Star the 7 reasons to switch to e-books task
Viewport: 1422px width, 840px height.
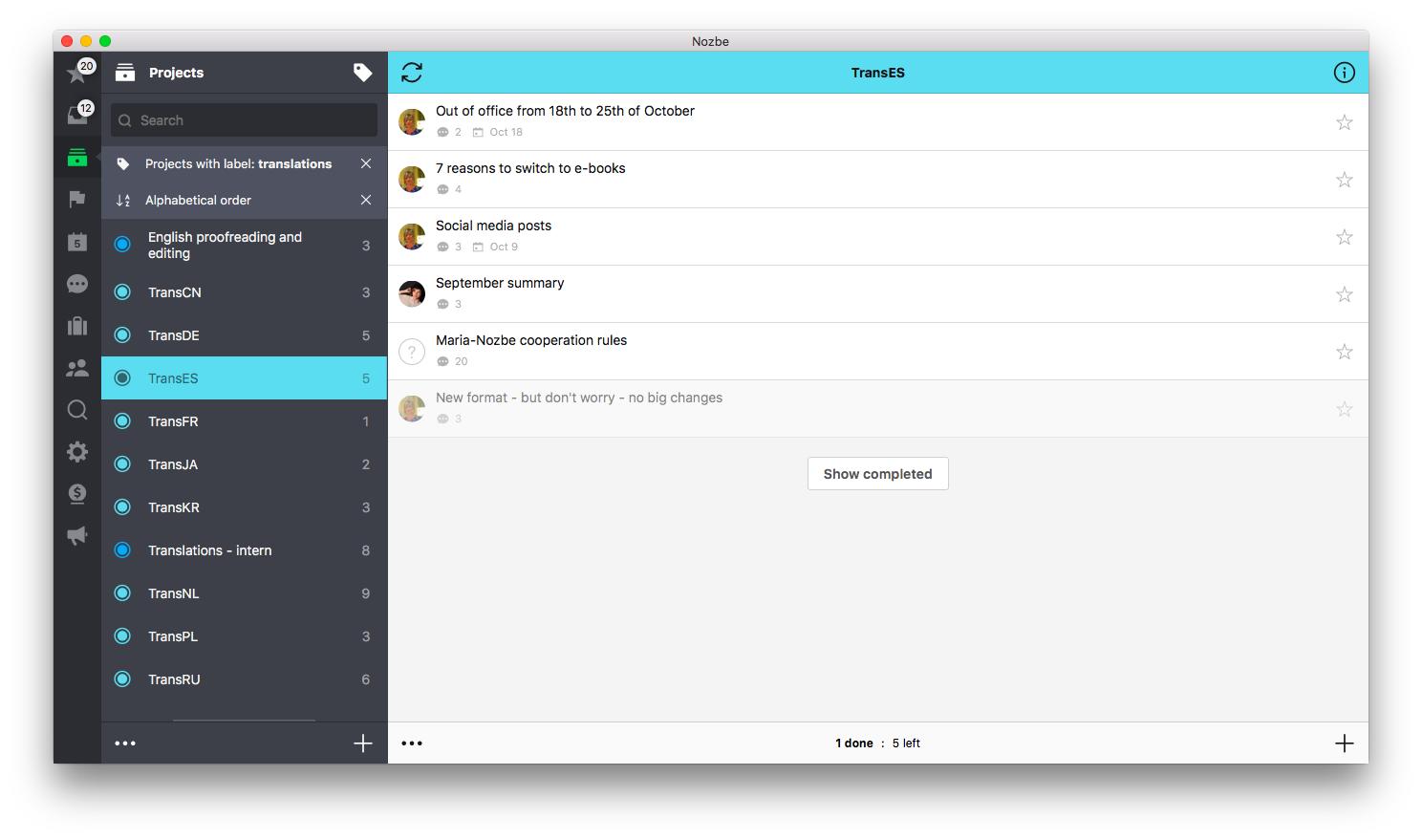coord(1345,180)
